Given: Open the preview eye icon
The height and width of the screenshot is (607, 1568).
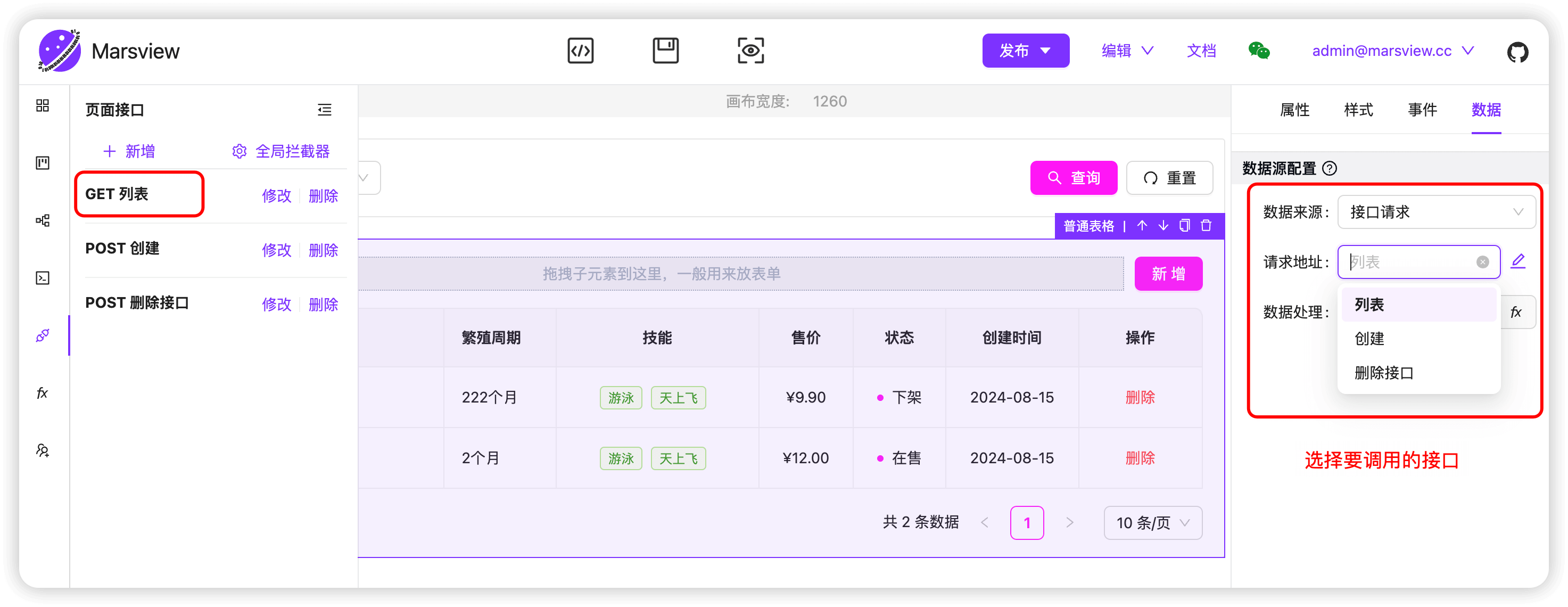Looking at the screenshot, I should click(x=750, y=51).
